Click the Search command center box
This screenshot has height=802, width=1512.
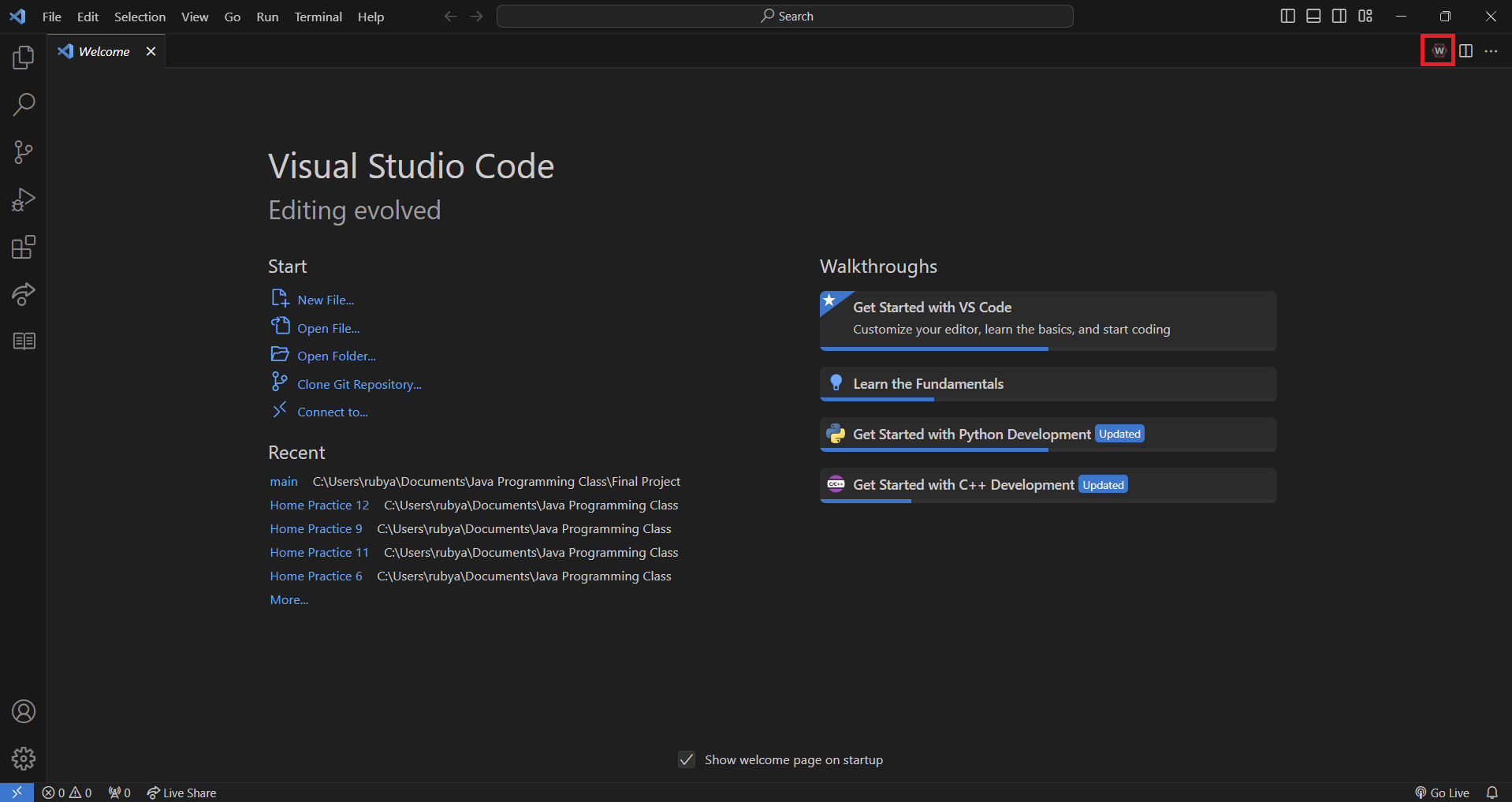point(784,16)
